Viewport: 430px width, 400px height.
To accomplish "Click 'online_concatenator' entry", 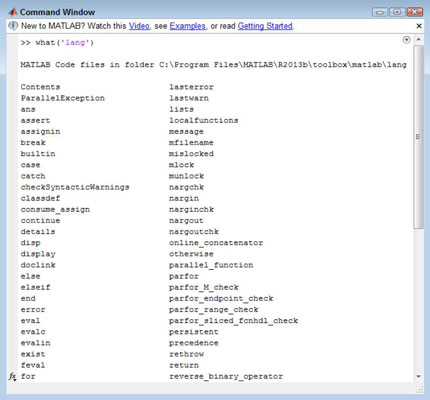I will point(216,243).
